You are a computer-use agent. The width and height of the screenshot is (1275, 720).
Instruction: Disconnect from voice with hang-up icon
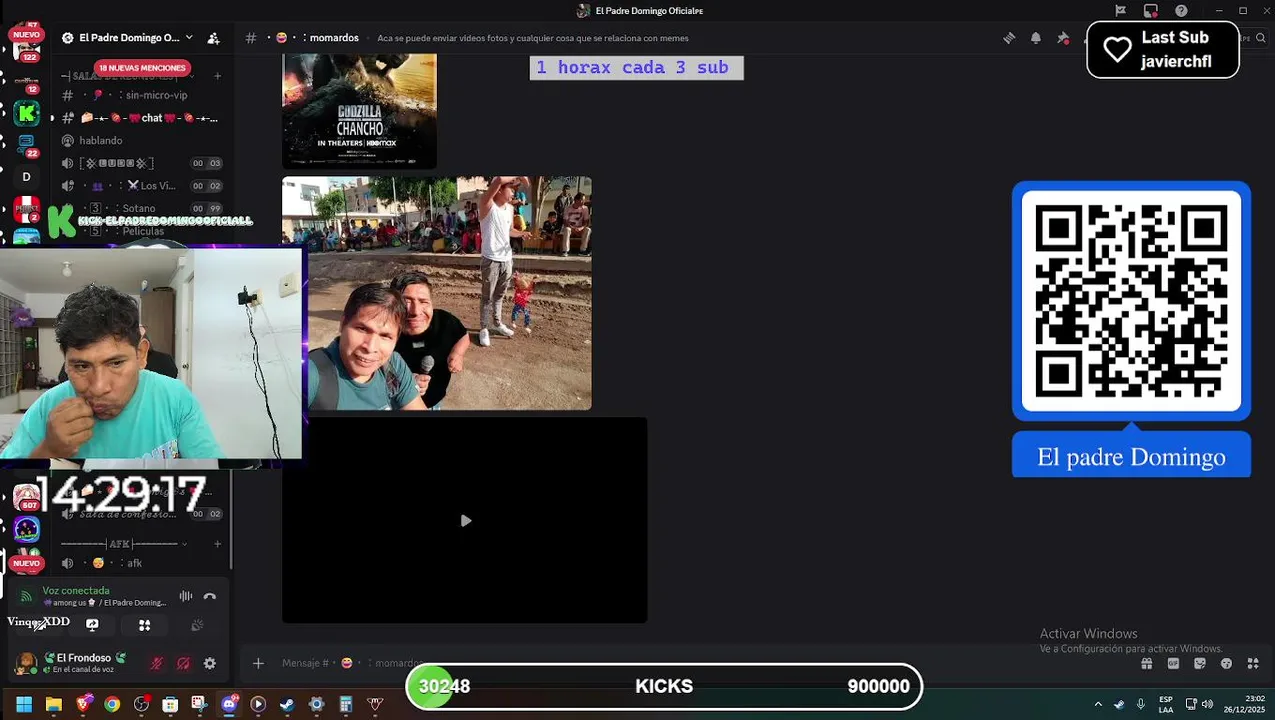(210, 597)
